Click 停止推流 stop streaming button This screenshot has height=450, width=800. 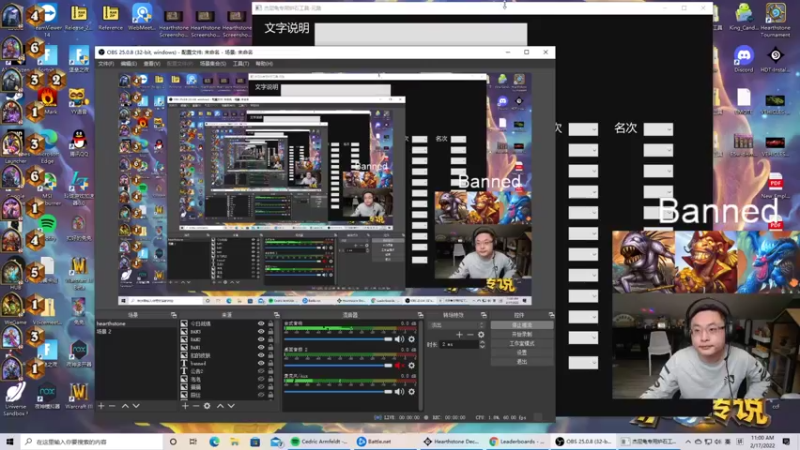tap(521, 325)
